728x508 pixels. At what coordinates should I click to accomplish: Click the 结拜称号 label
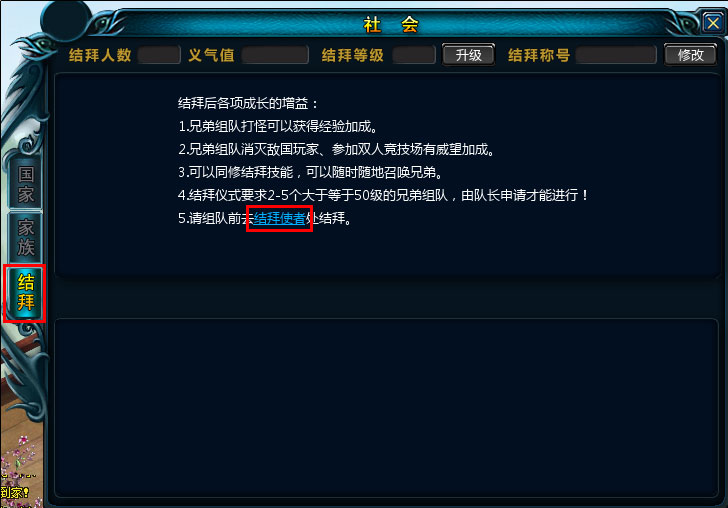click(539, 55)
